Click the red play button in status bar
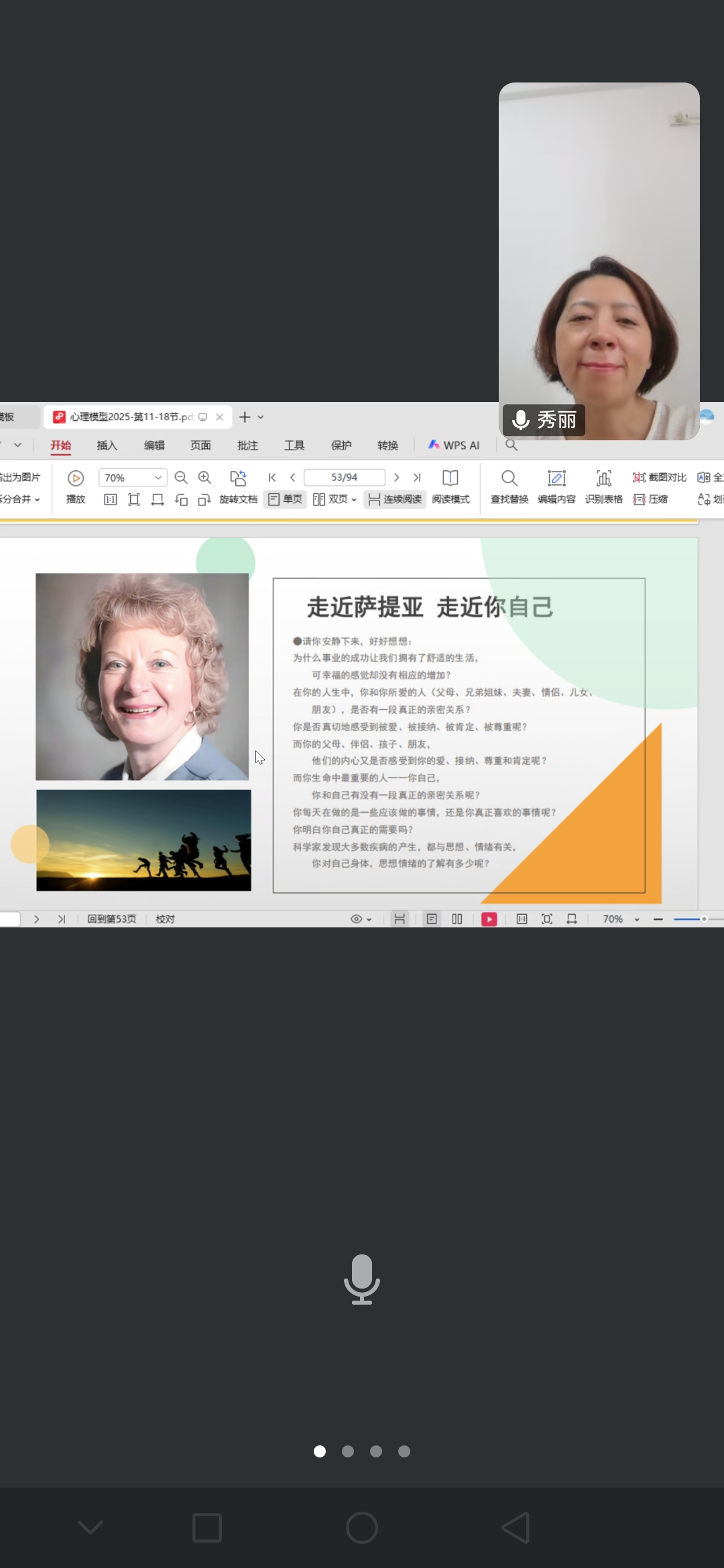724x1568 pixels. click(489, 919)
